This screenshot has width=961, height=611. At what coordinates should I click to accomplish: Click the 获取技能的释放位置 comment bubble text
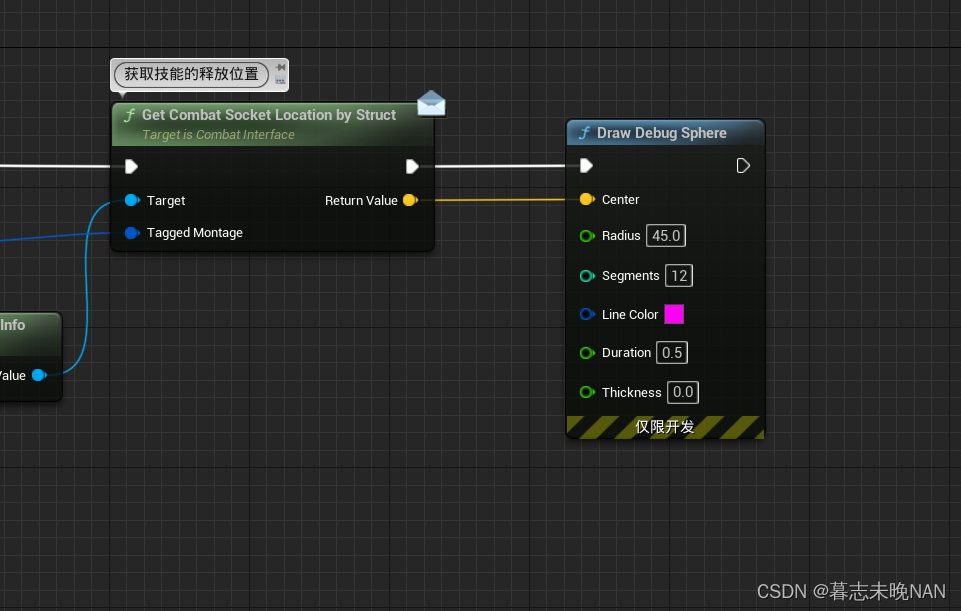[191, 74]
